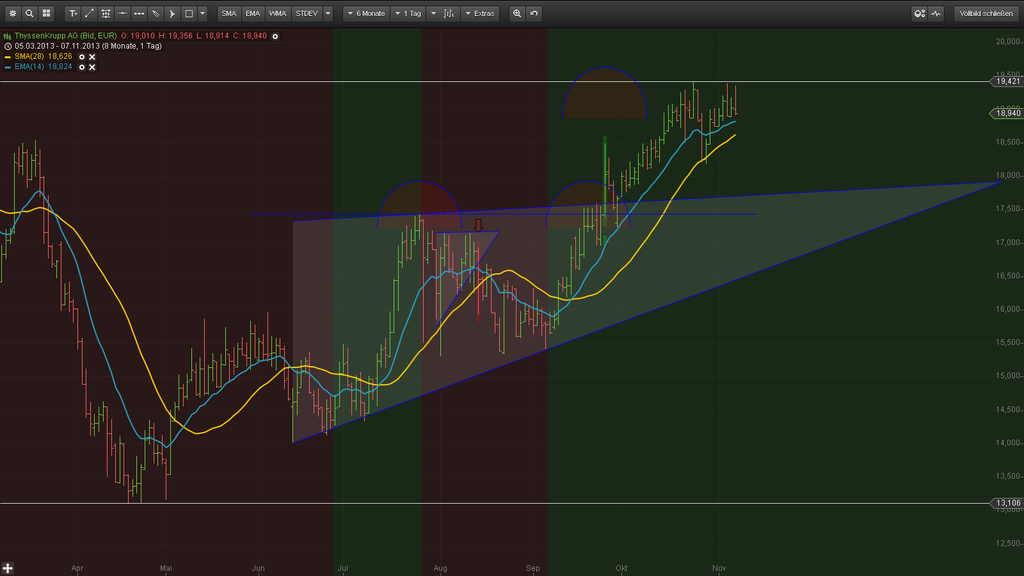
Task: Add an SMA indicator
Action: tap(229, 13)
